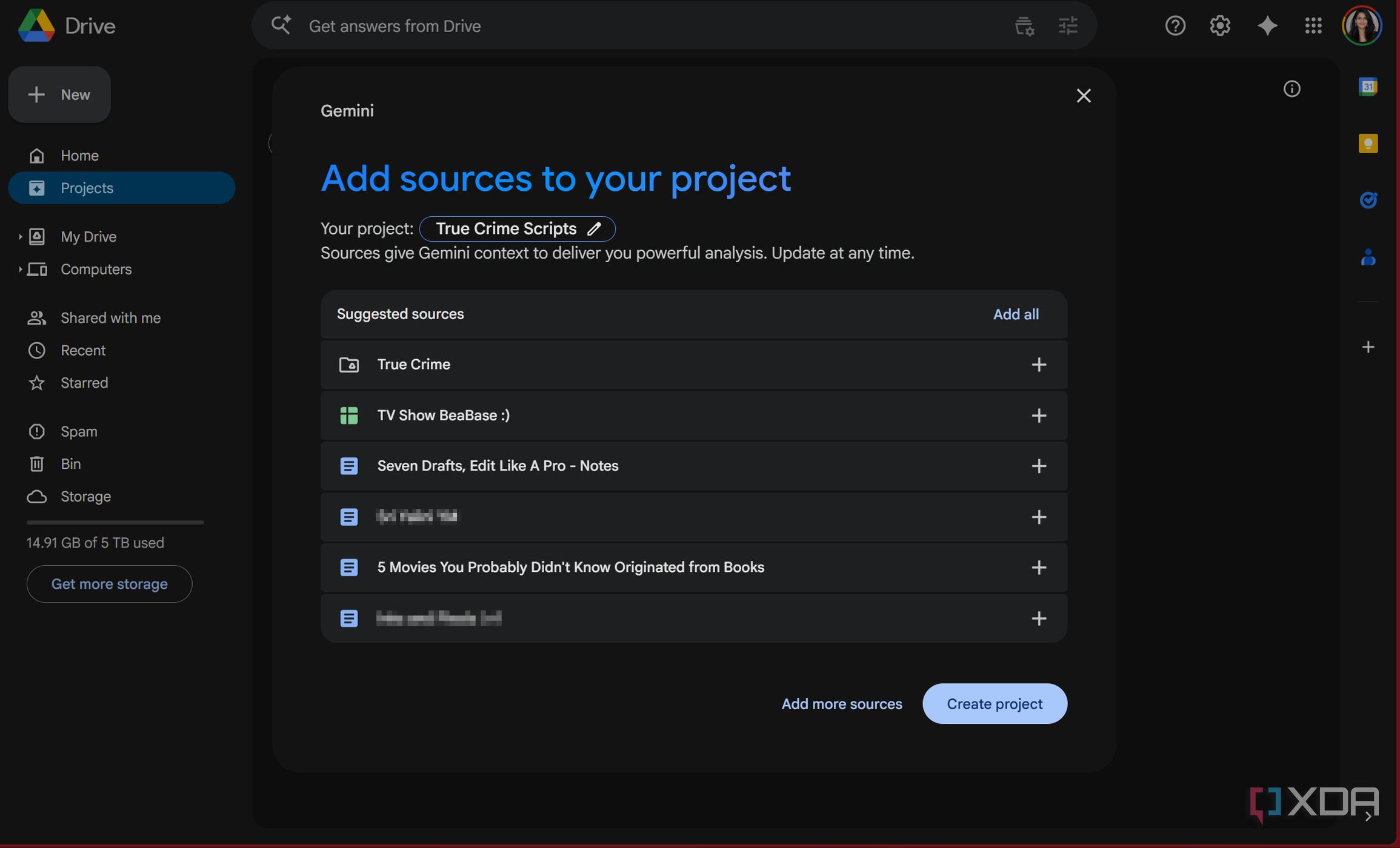Click Get more storage
This screenshot has width=1400, height=848.
109,584
